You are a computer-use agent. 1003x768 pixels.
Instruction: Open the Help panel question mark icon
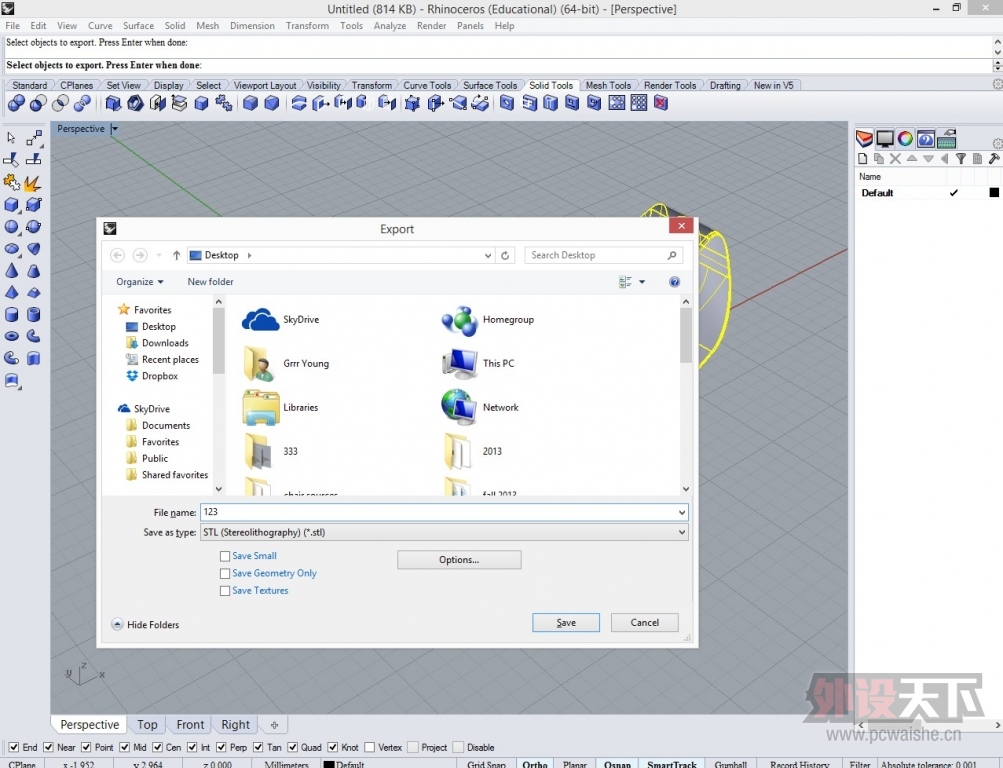(x=926, y=138)
